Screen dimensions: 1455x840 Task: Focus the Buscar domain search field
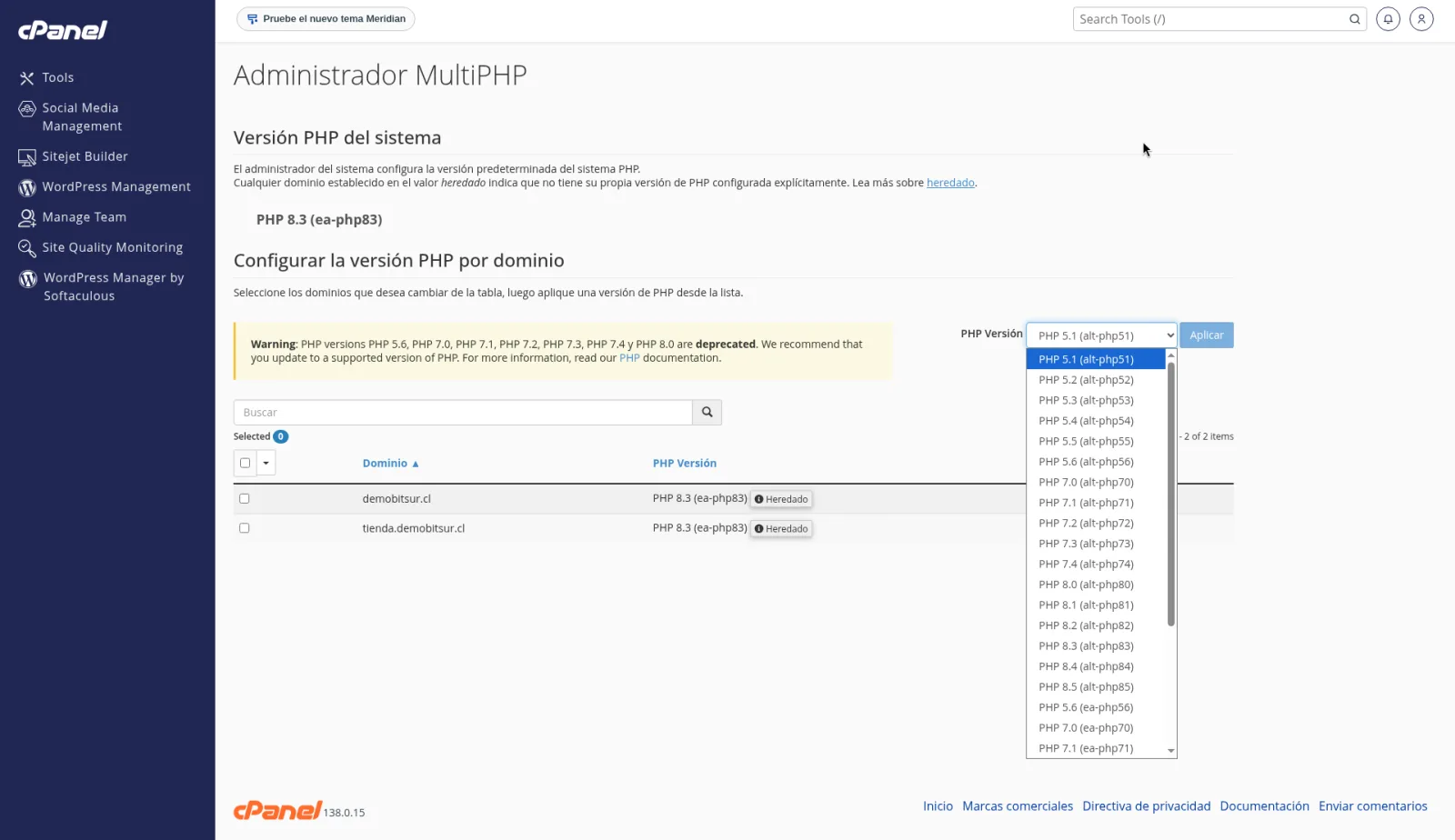[x=463, y=413]
